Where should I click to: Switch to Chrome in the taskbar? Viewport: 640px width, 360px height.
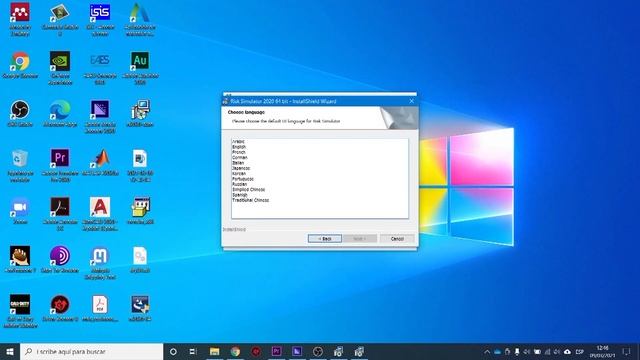tap(235, 351)
